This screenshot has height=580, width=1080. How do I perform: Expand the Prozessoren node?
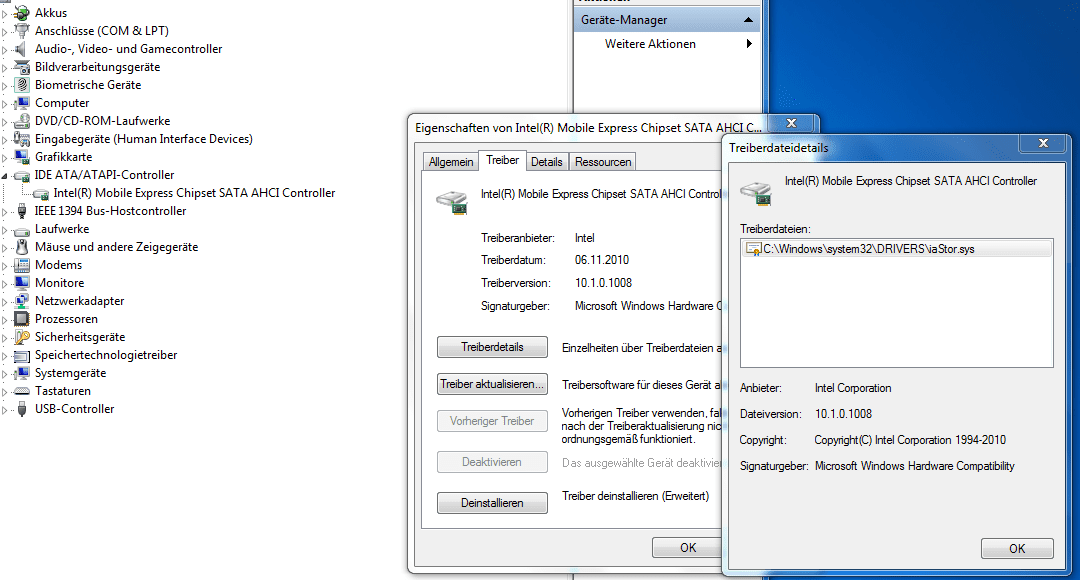[5, 320]
